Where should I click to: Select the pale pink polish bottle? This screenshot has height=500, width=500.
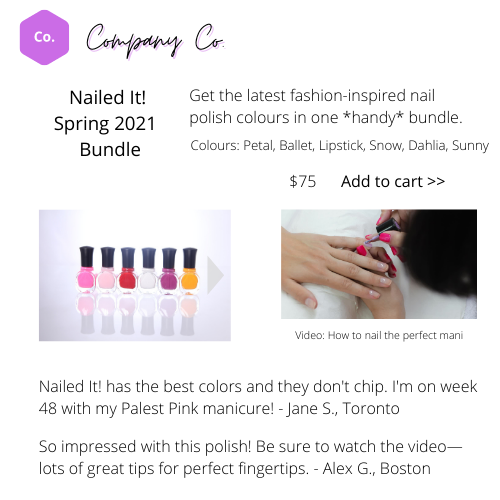pyautogui.click(x=107, y=271)
